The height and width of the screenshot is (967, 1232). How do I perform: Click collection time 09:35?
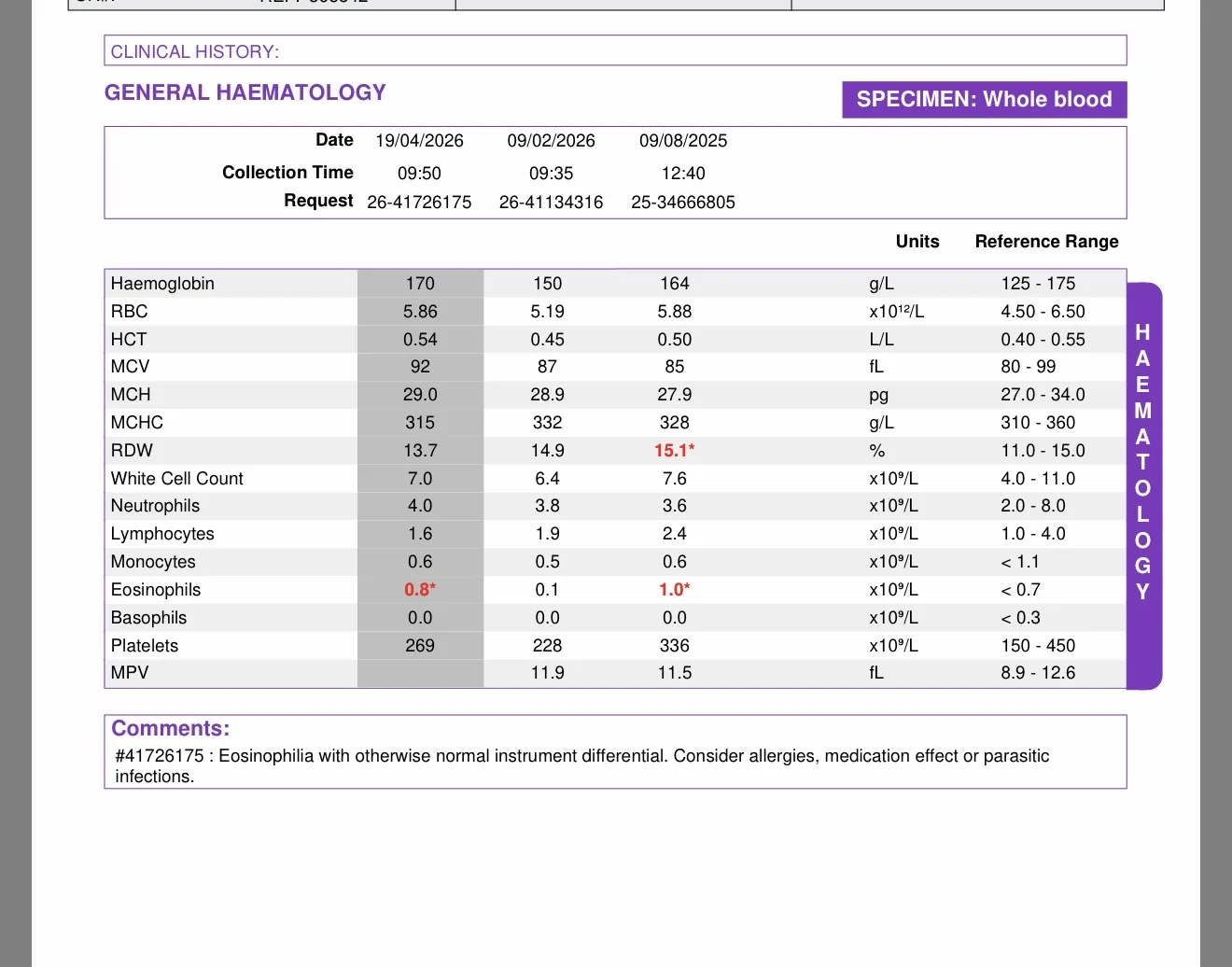(x=552, y=174)
